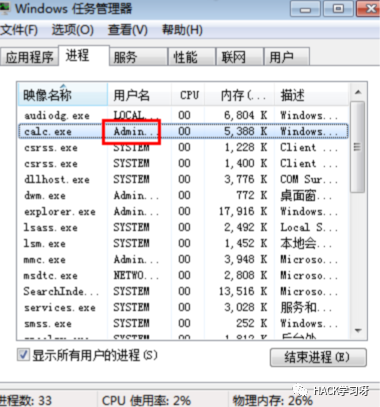This screenshot has height=407, width=380.
Task: Click the vertical scrollbar thumb
Action: [358, 147]
